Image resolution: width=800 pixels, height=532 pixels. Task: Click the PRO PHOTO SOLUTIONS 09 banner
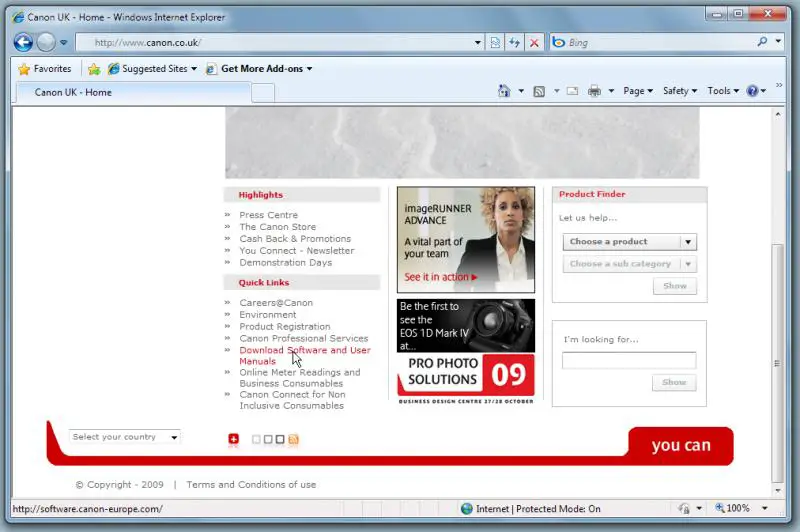[x=466, y=378]
